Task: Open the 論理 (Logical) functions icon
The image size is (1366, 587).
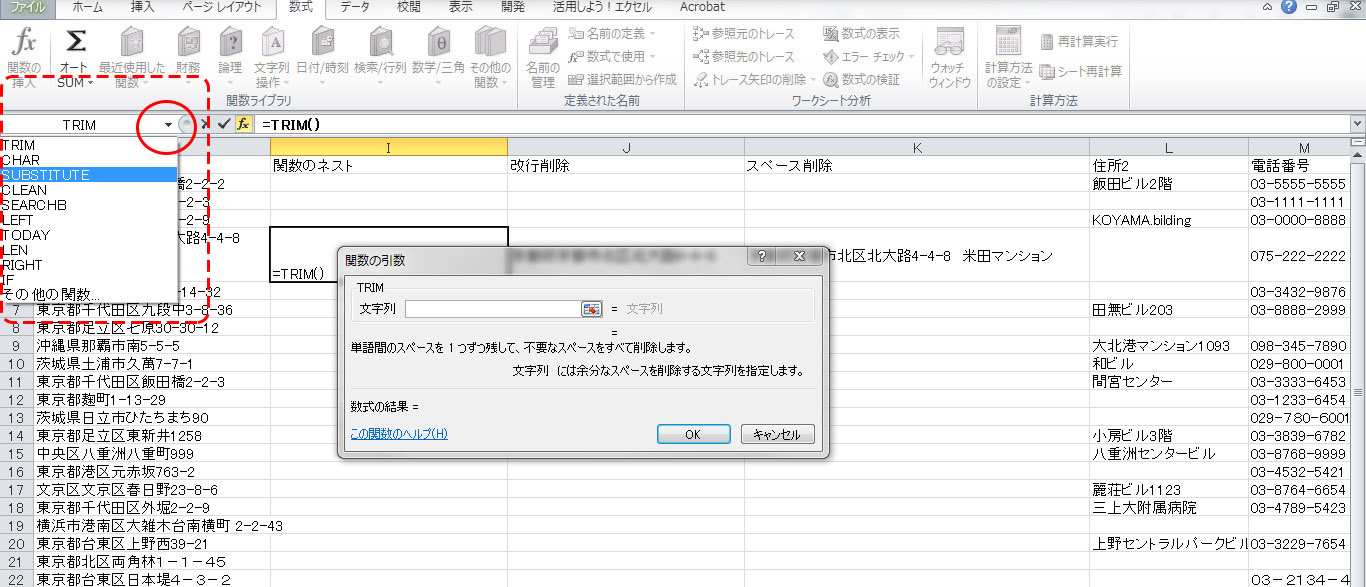Action: [x=230, y=45]
